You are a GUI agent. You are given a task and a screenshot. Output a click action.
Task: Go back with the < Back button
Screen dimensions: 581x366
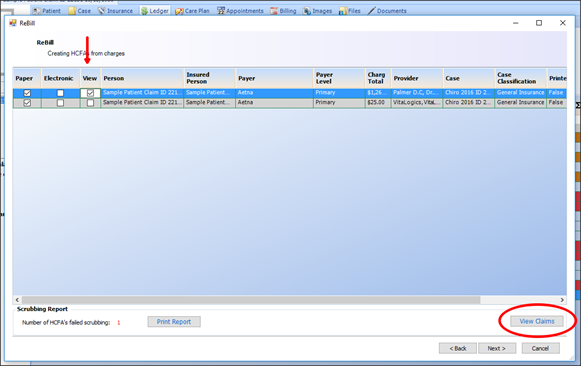tap(458, 348)
